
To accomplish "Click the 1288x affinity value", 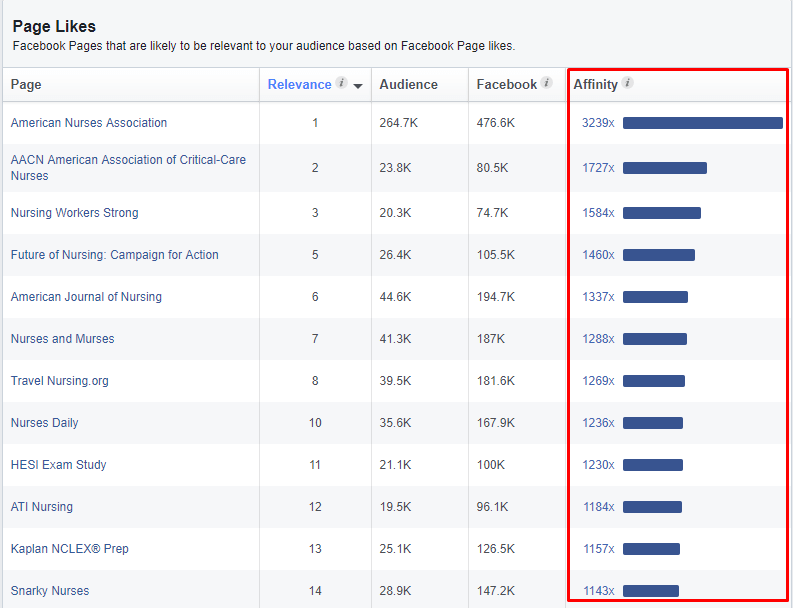I will pos(598,338).
